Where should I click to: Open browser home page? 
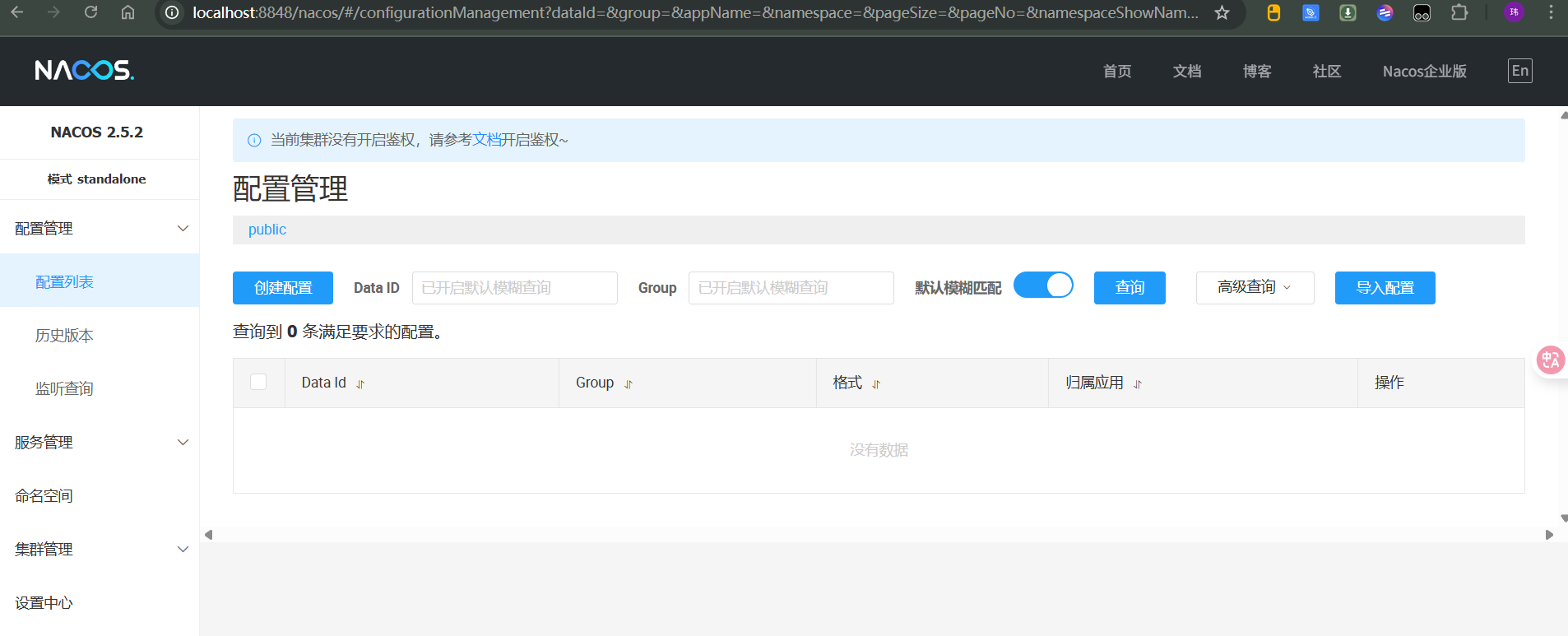click(128, 12)
